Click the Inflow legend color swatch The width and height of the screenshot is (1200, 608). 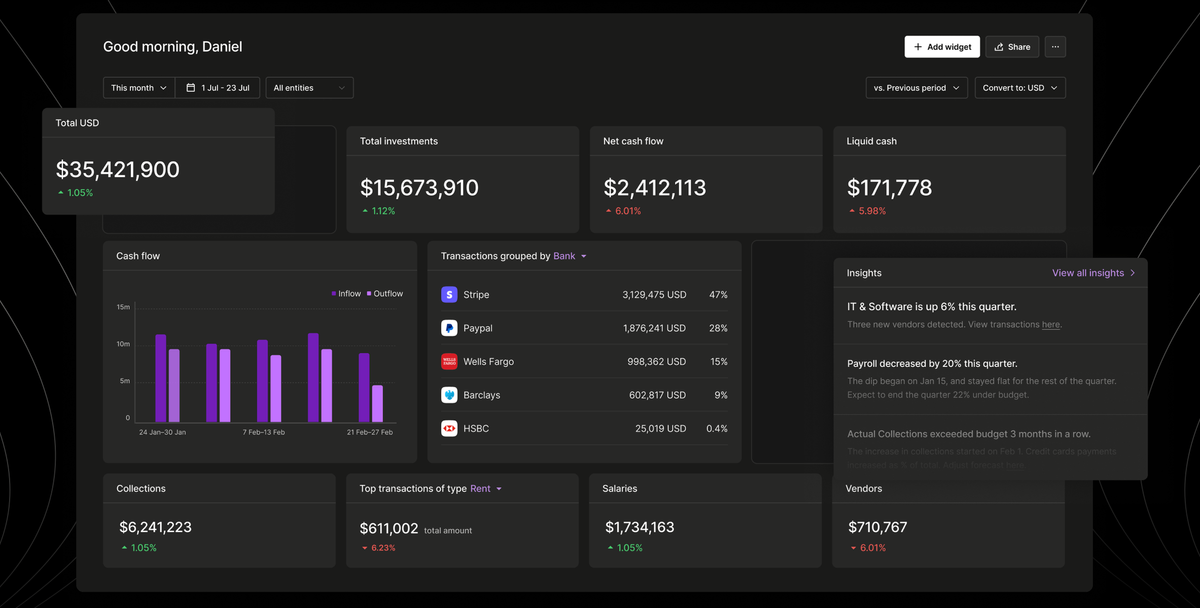pyautogui.click(x=334, y=294)
